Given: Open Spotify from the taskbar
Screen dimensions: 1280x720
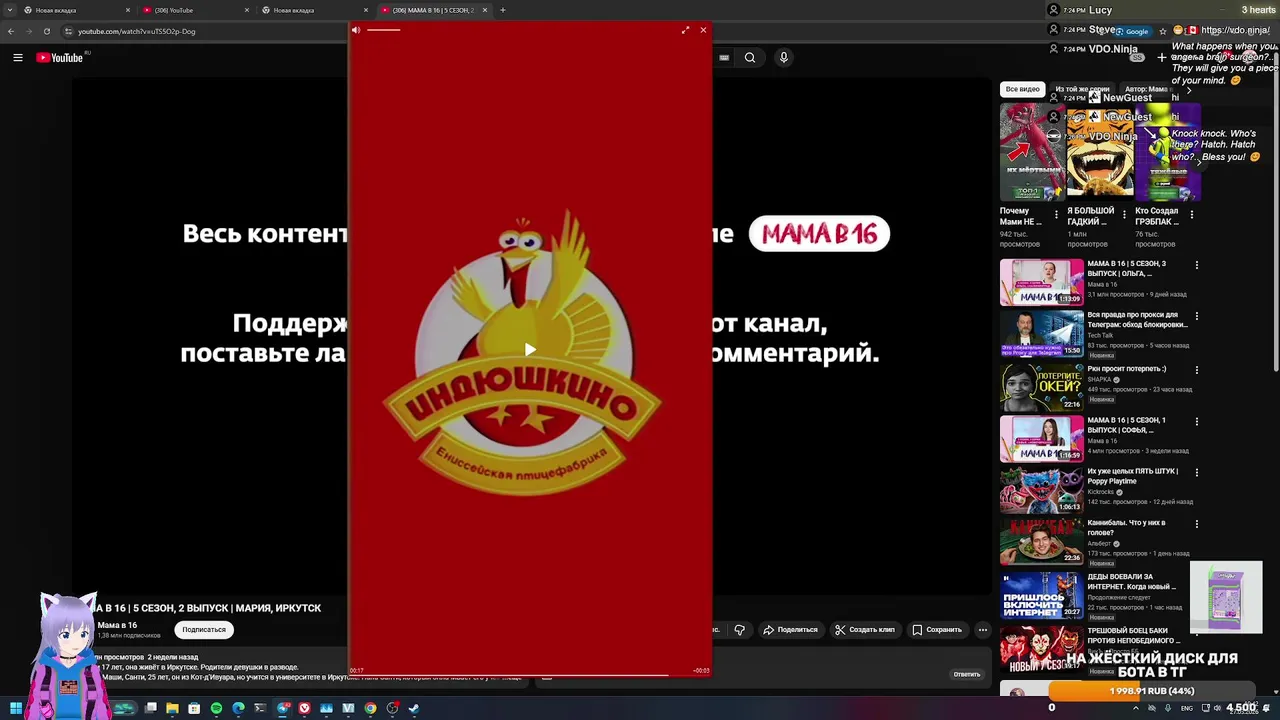Looking at the screenshot, I should point(216,708).
